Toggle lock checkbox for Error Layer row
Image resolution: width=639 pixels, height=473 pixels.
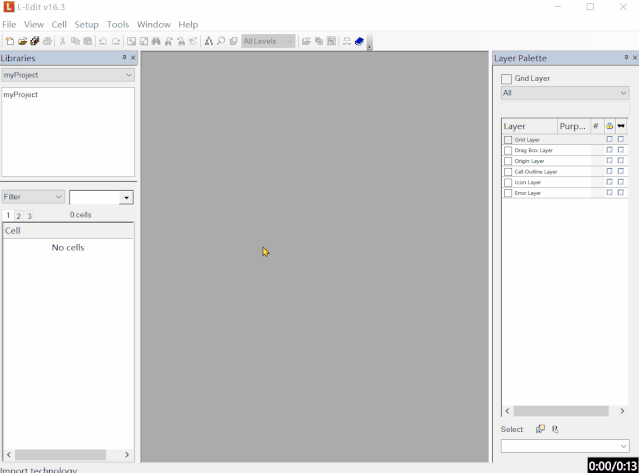[609, 193]
